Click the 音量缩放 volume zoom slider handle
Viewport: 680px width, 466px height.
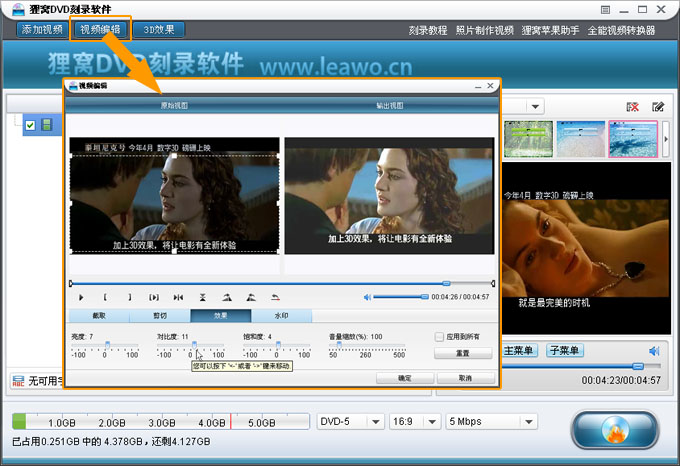click(x=339, y=345)
